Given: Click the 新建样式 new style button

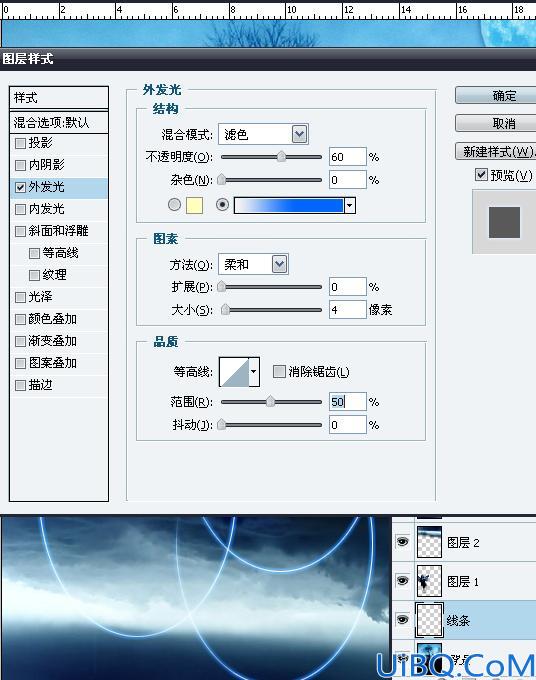Looking at the screenshot, I should click(496, 151).
